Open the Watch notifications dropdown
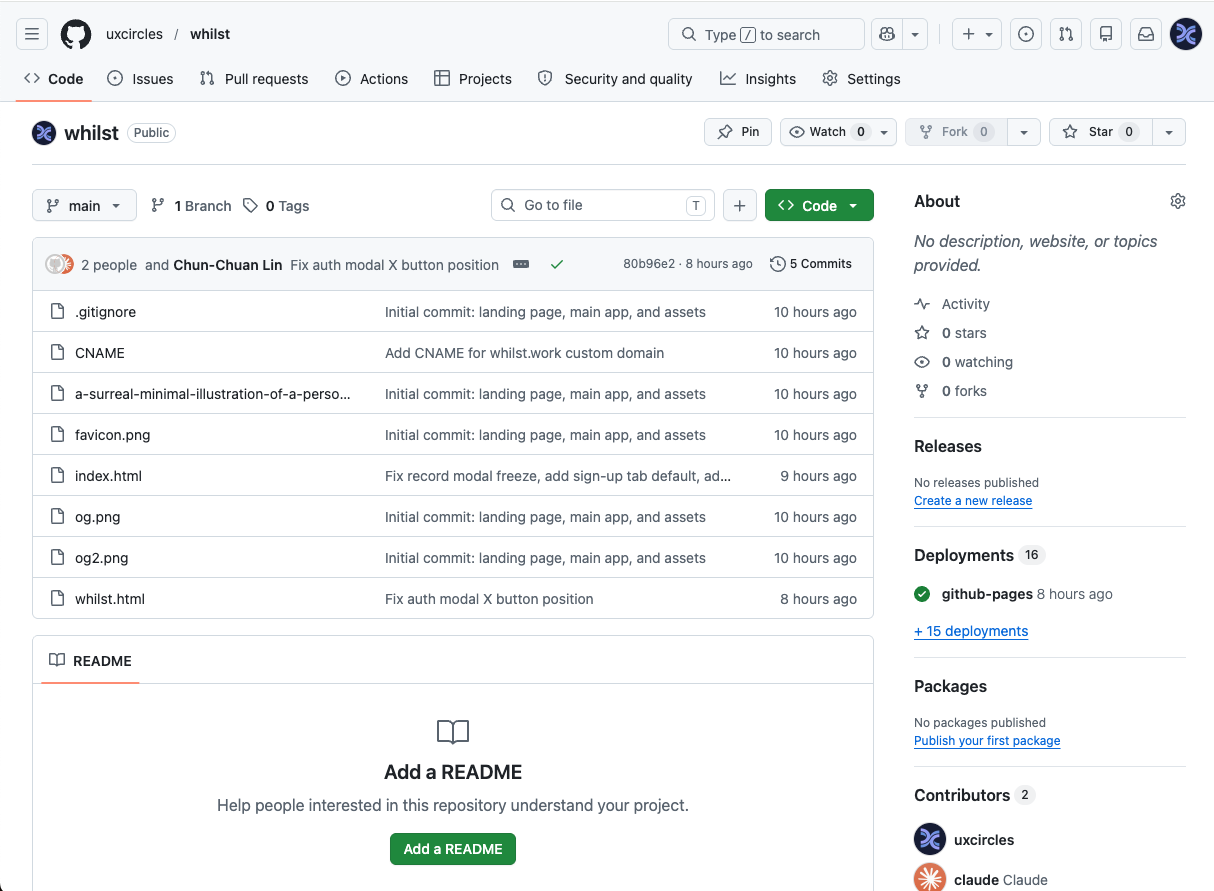Screen dimensions: 1214x891 pos(839,132)
